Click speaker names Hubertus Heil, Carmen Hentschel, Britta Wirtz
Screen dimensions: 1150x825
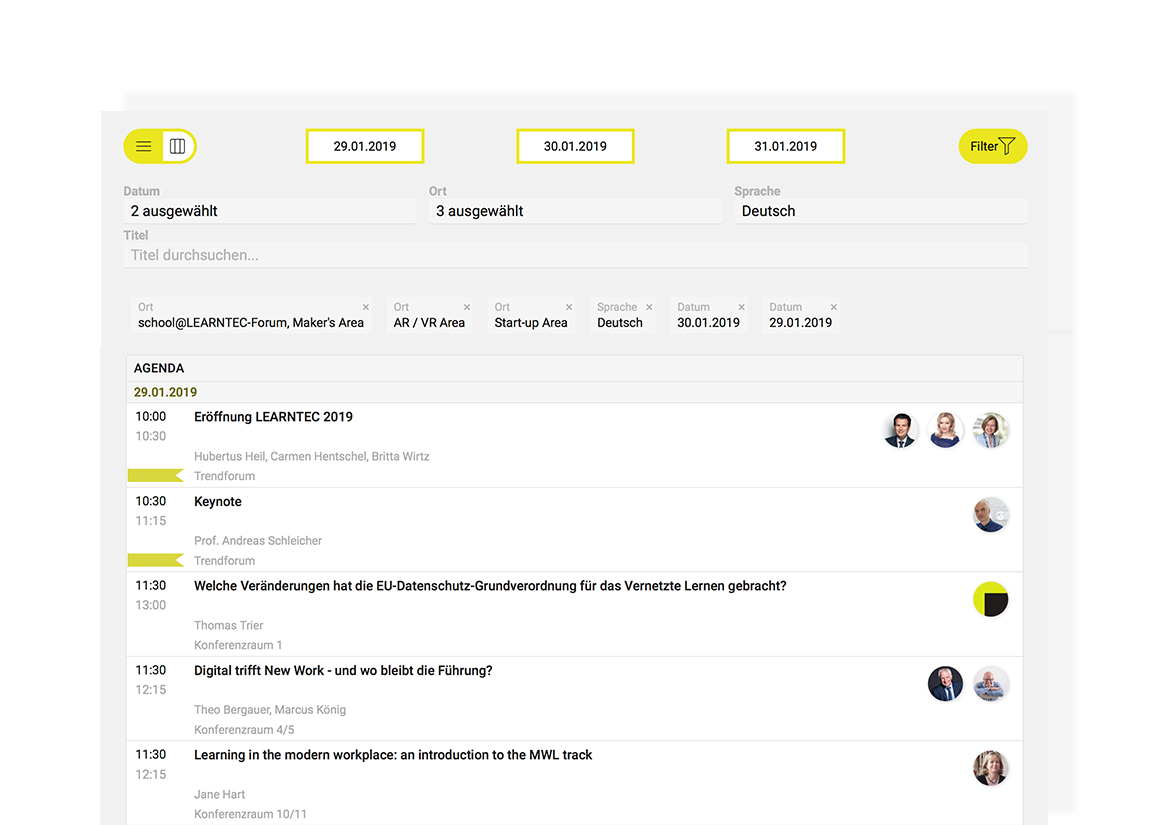click(x=312, y=456)
